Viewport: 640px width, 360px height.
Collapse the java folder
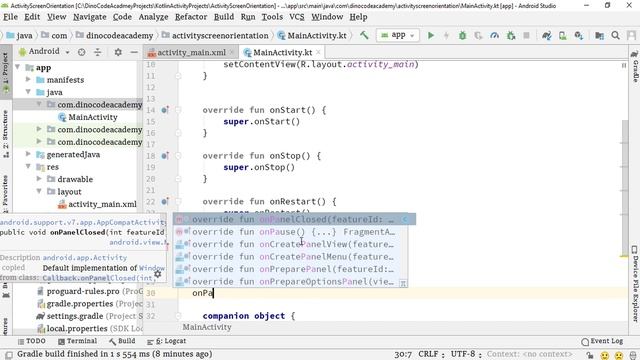click(x=28, y=92)
